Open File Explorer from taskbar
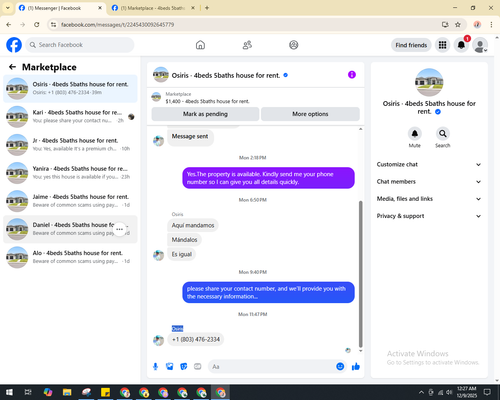This screenshot has width=500, height=400. tap(67, 392)
